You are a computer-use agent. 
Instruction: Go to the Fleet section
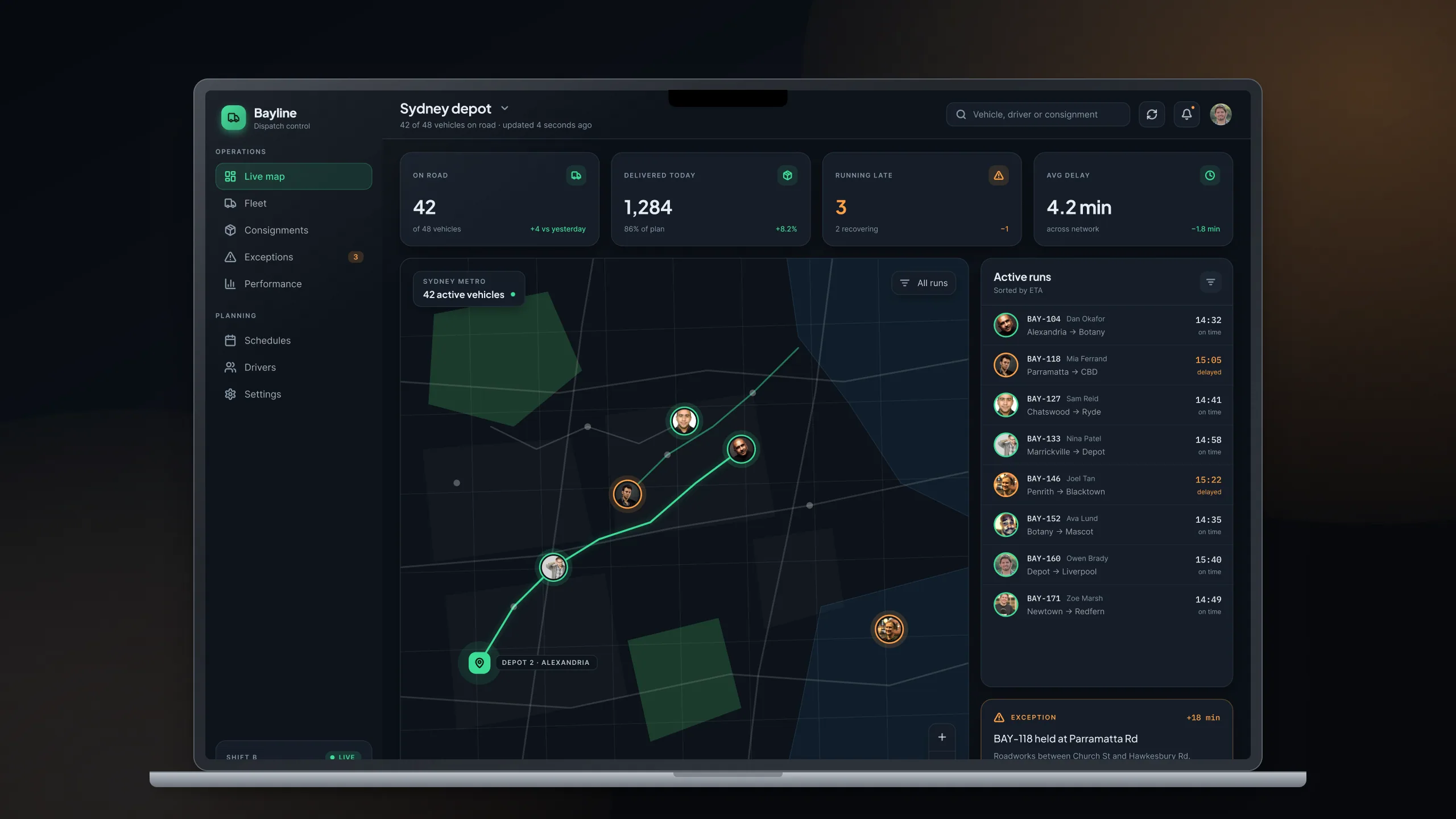(293, 203)
